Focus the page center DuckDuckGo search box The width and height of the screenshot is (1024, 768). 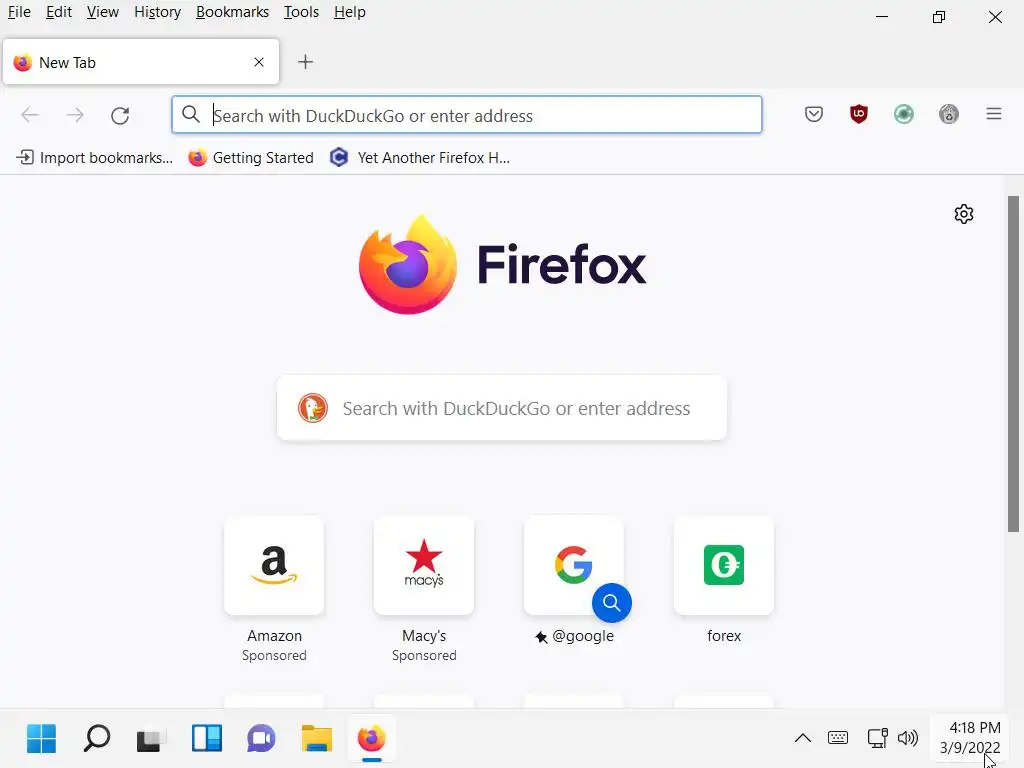pos(502,408)
